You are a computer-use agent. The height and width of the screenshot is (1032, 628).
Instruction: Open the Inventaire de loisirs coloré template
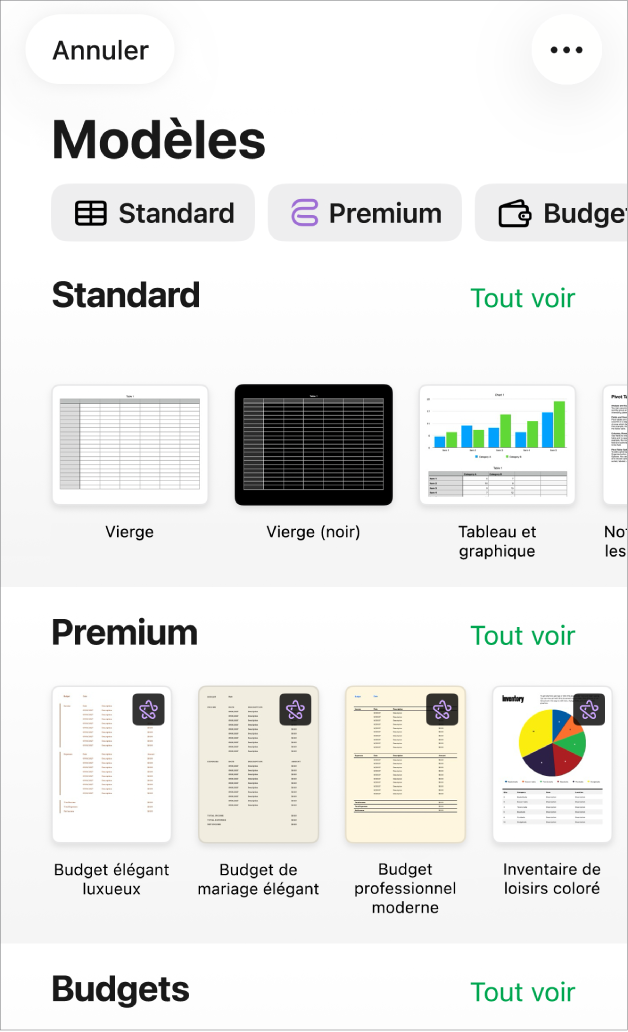[x=552, y=765]
